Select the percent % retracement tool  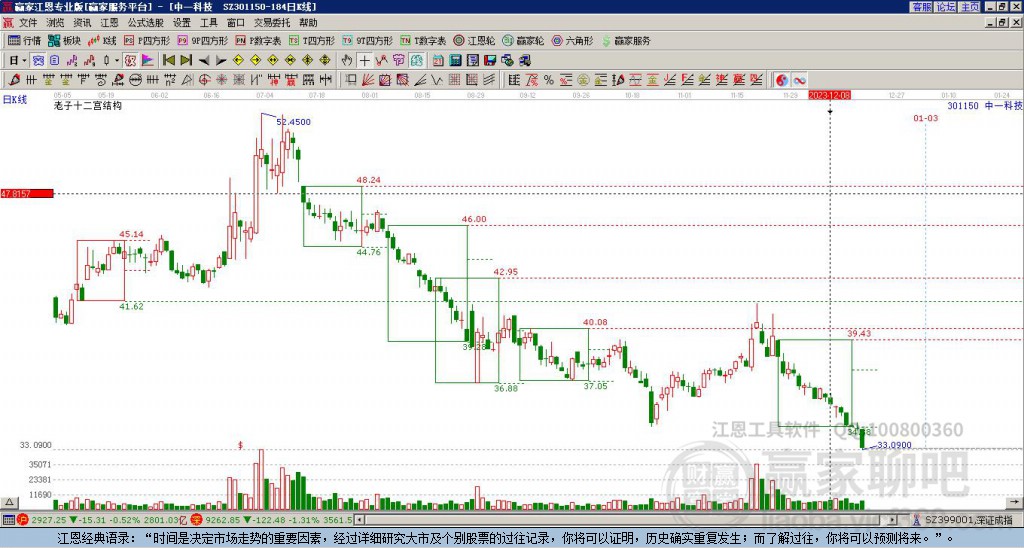point(549,80)
